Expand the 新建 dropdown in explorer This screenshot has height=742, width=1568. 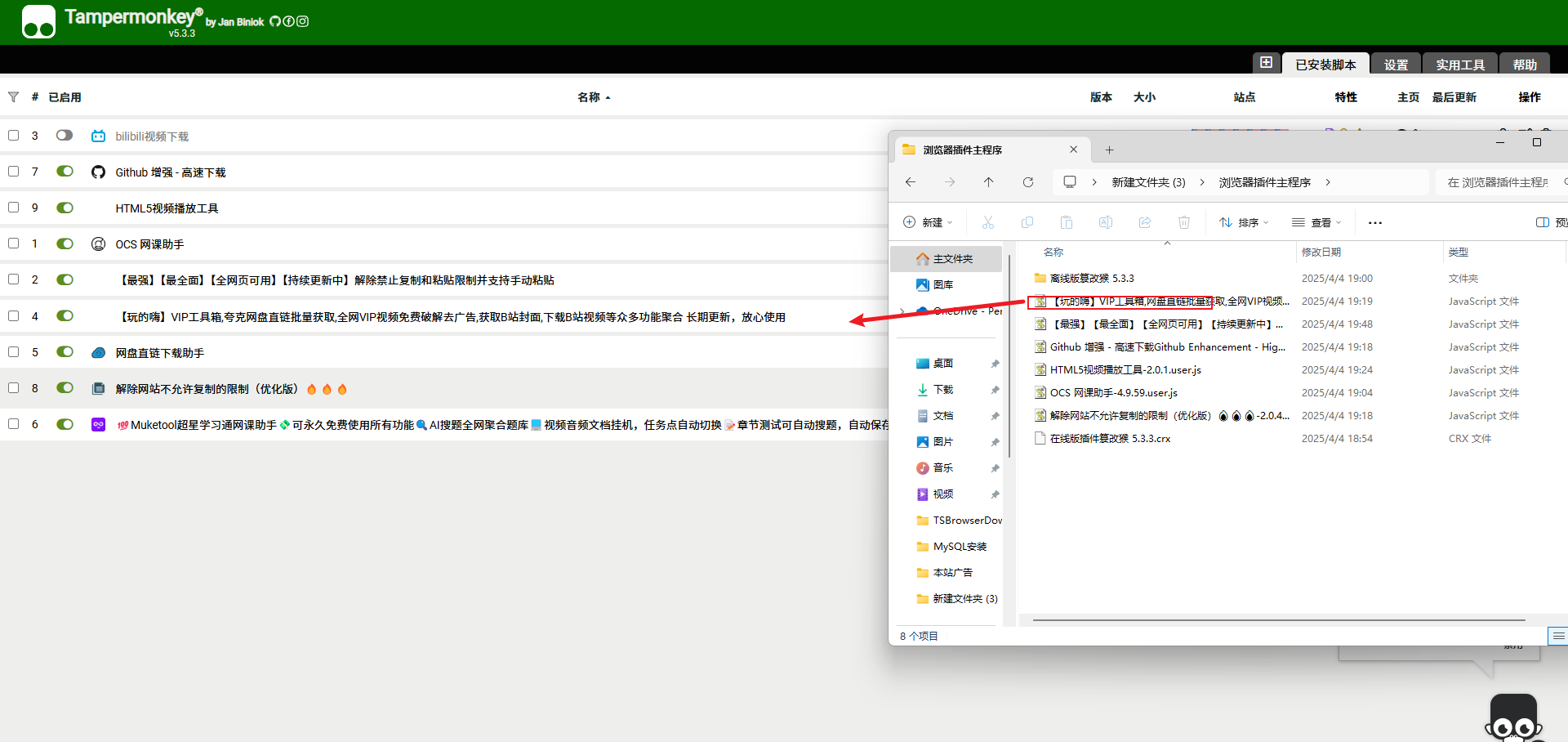click(x=929, y=222)
